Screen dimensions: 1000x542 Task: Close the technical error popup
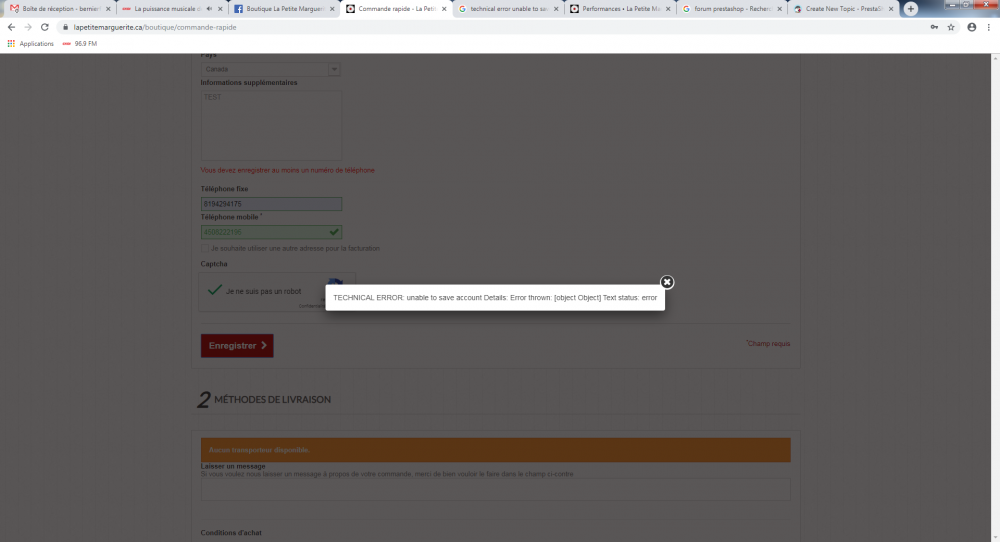(666, 282)
